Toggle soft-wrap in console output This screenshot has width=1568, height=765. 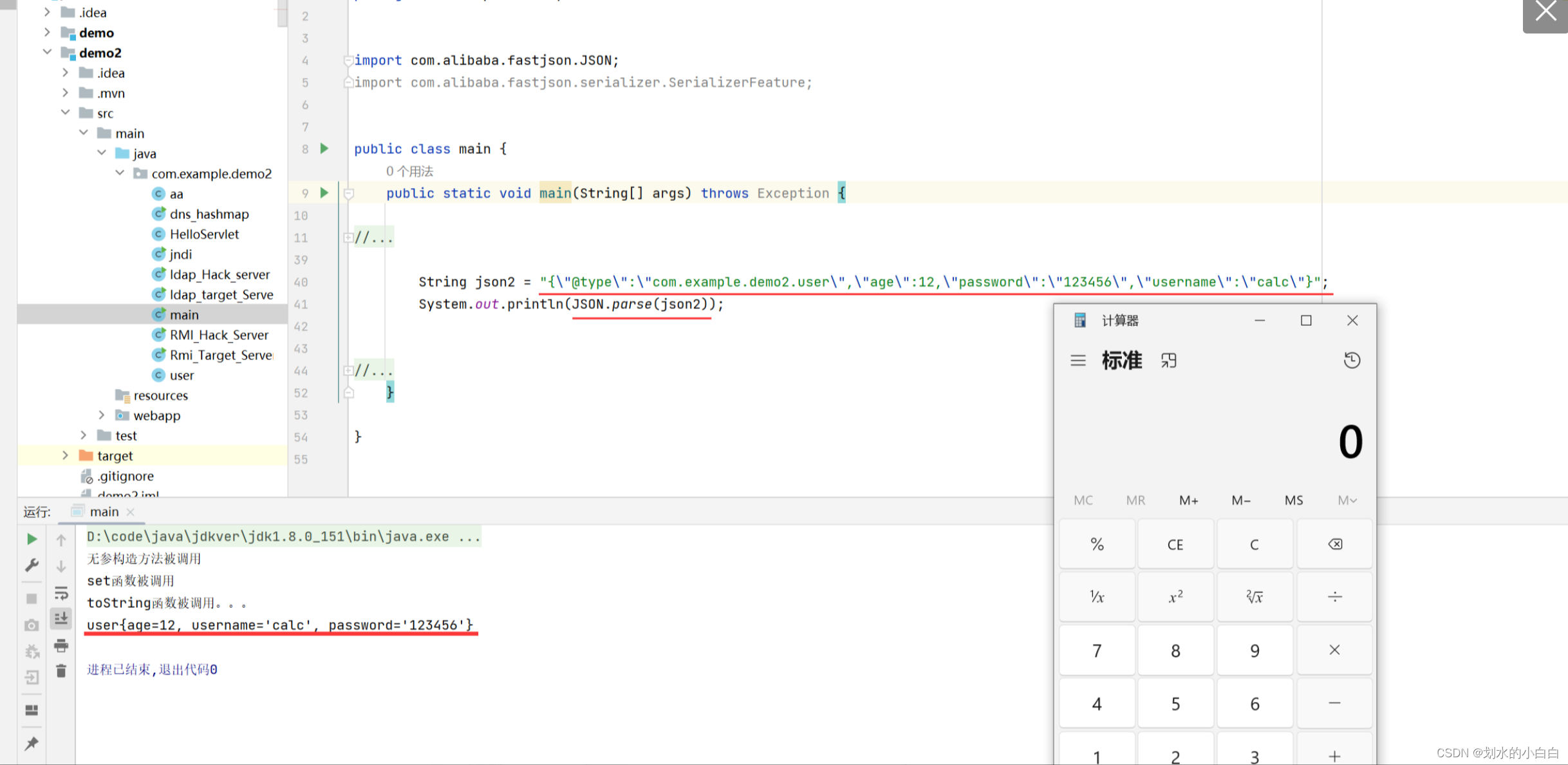point(61,592)
